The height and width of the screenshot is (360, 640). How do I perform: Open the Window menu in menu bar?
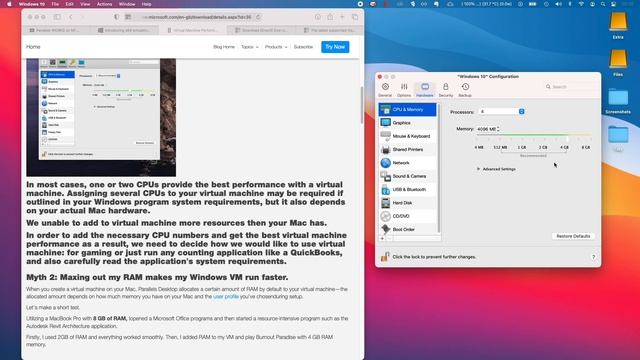pos(127,4)
